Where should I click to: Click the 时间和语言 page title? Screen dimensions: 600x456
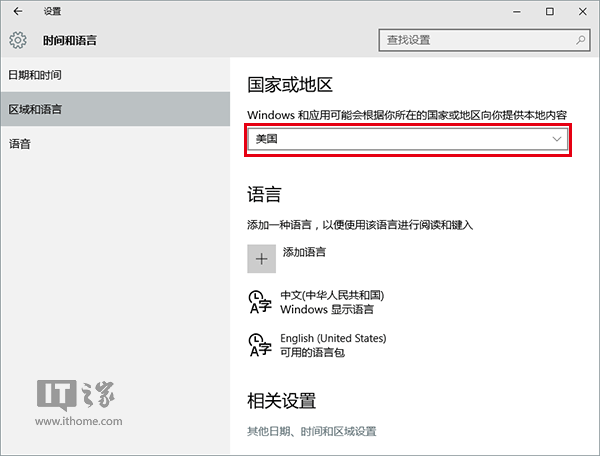70,40
